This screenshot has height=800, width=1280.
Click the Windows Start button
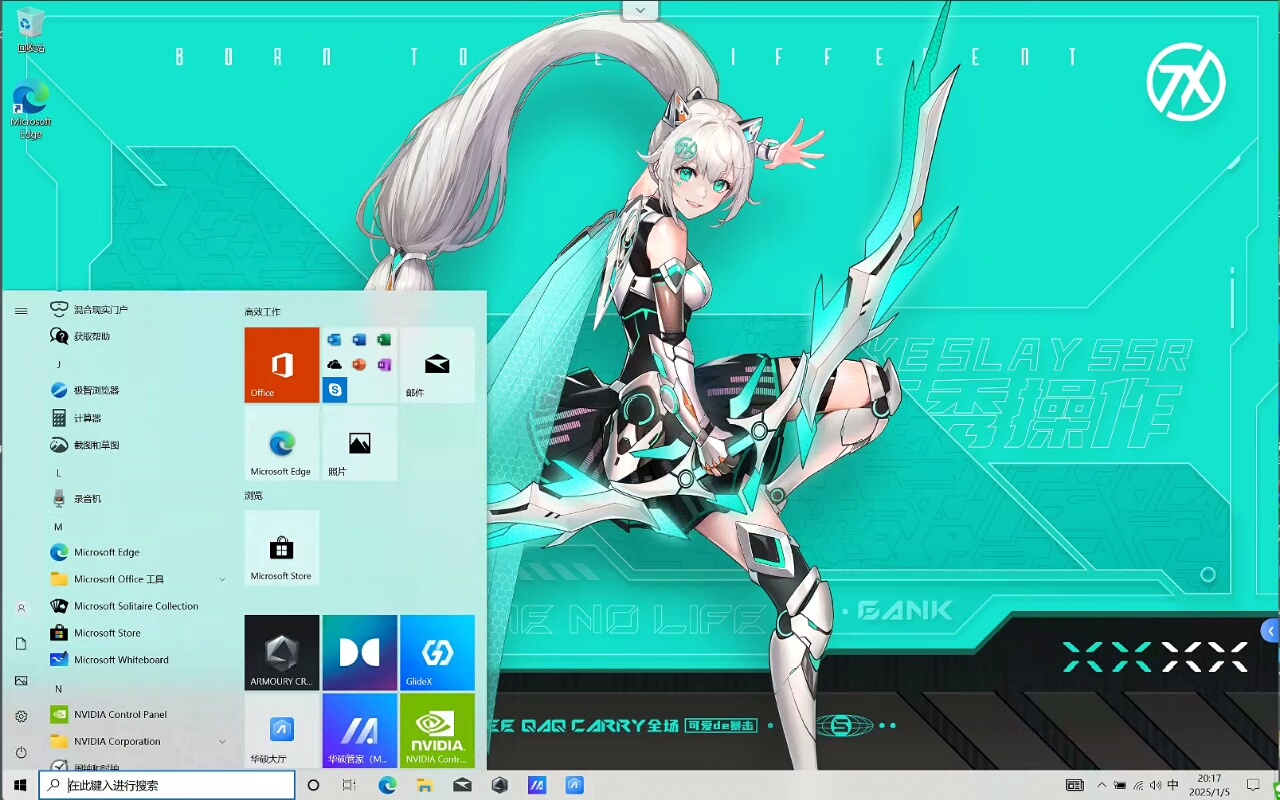[20, 785]
